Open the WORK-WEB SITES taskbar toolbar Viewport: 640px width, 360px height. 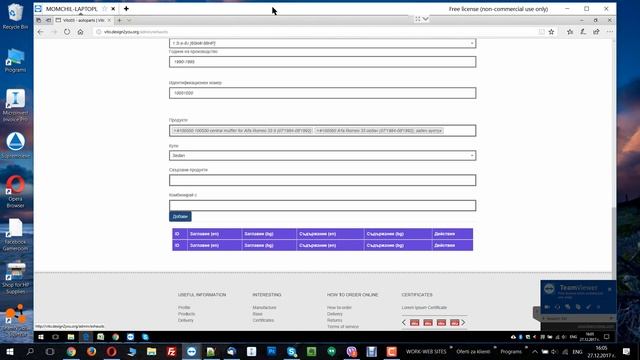[426, 351]
